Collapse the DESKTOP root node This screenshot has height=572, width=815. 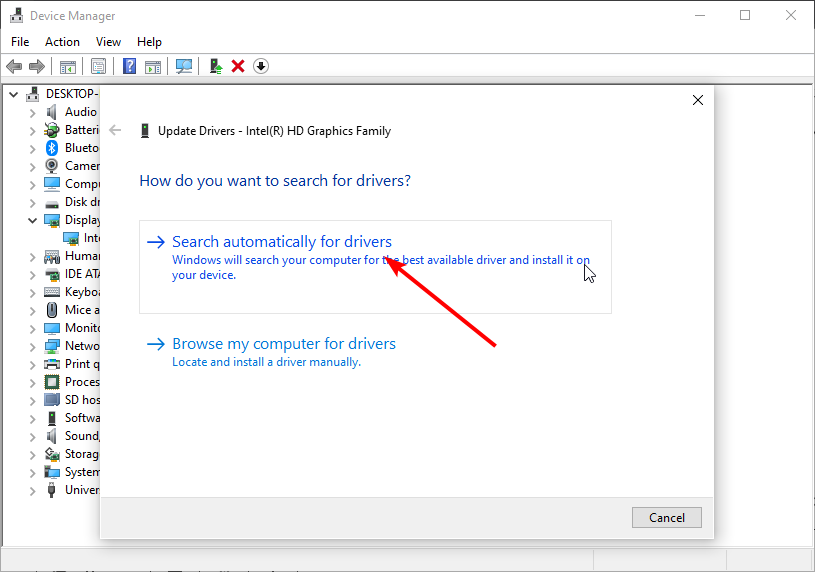coord(14,95)
